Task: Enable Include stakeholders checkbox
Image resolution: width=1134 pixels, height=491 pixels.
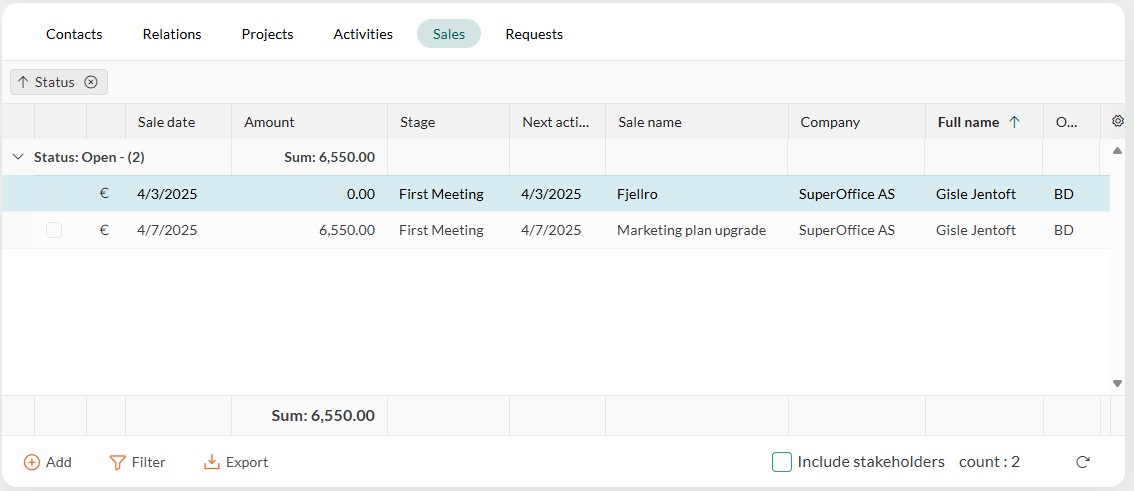Action: (782, 462)
